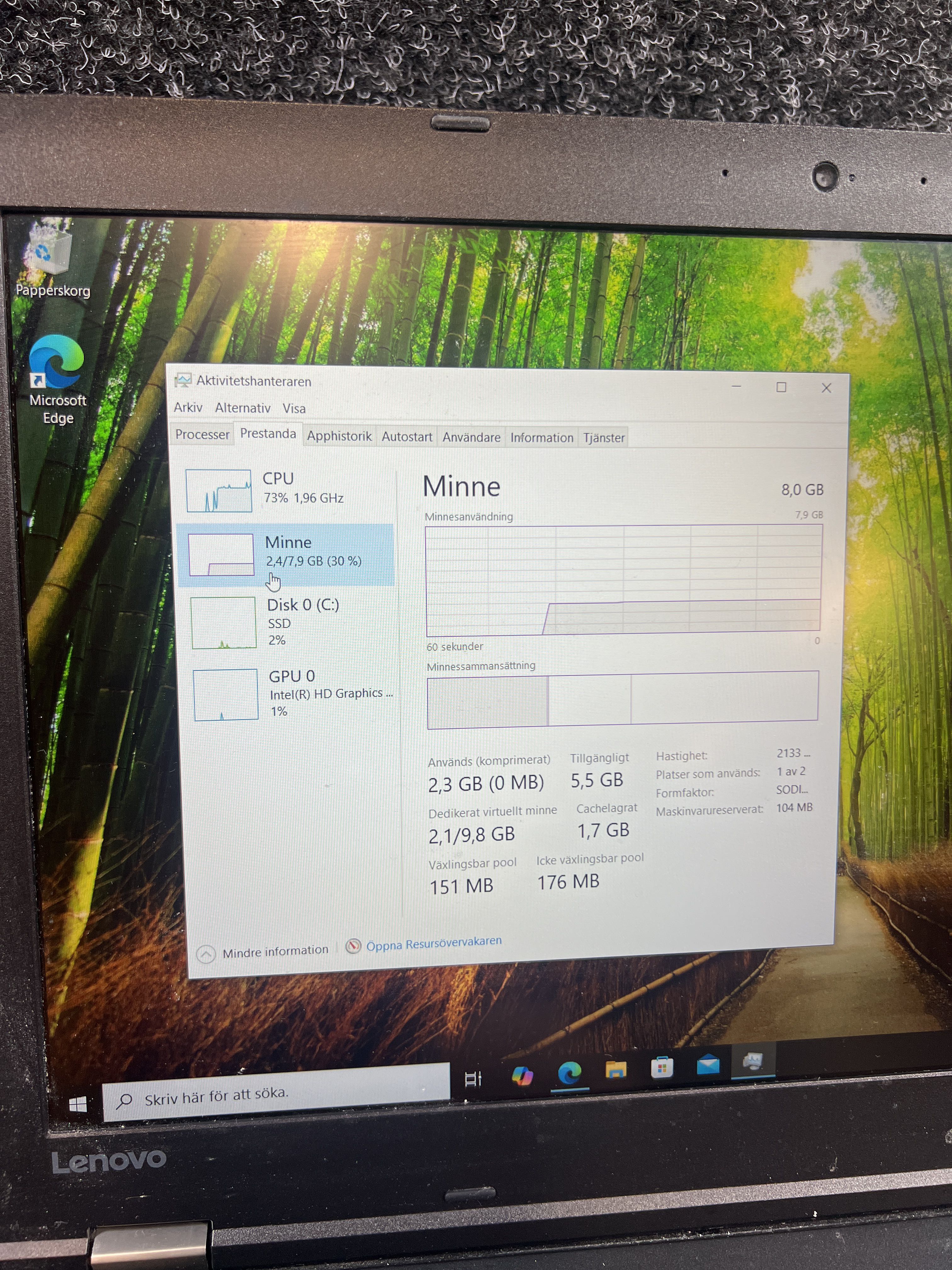This screenshot has width=952, height=1270.
Task: Select GPU 0 in the sidebar
Action: click(293, 694)
